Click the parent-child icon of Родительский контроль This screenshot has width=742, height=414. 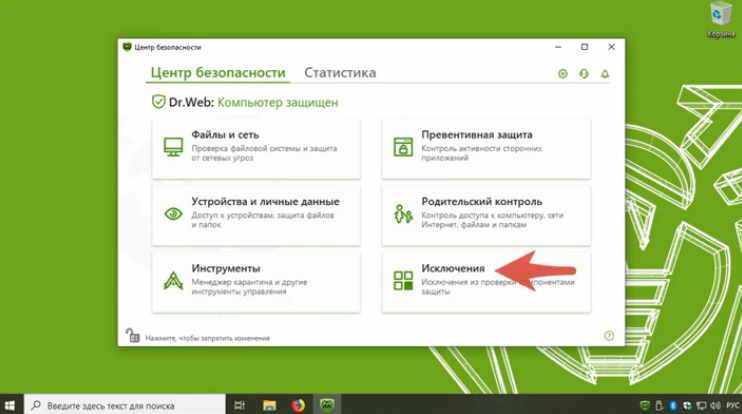click(403, 214)
